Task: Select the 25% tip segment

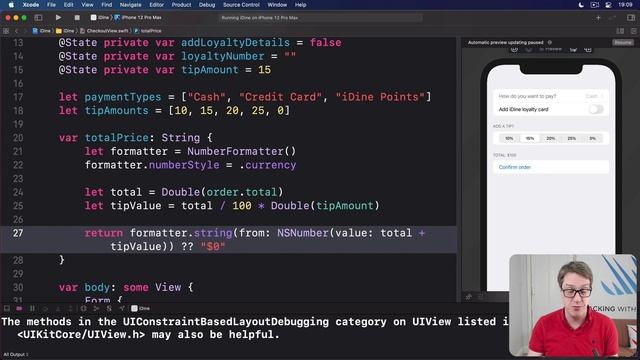Action: click(x=571, y=138)
